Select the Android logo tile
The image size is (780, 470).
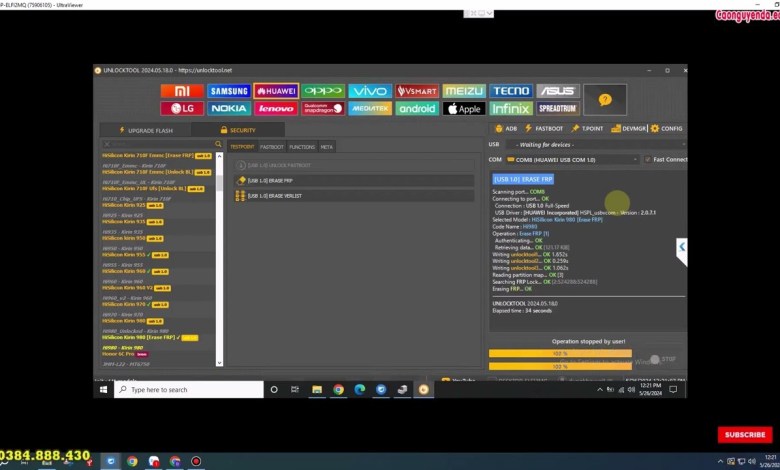[x=417, y=108]
